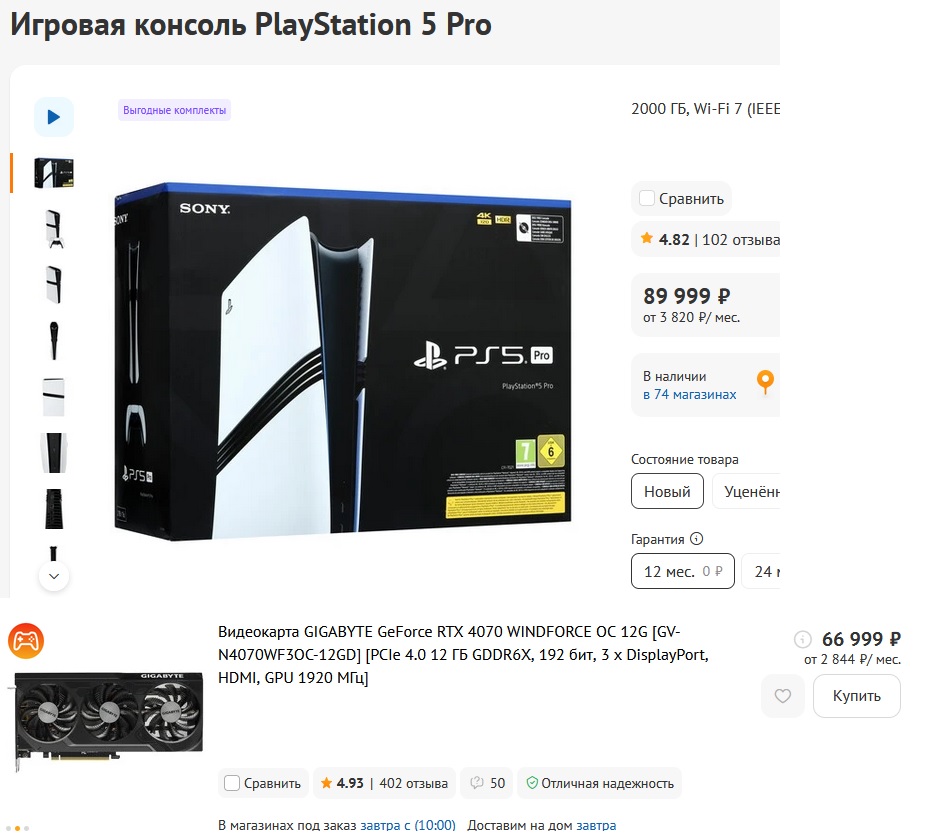
Task: Click the rating star icon near 4.82
Action: (x=646, y=239)
